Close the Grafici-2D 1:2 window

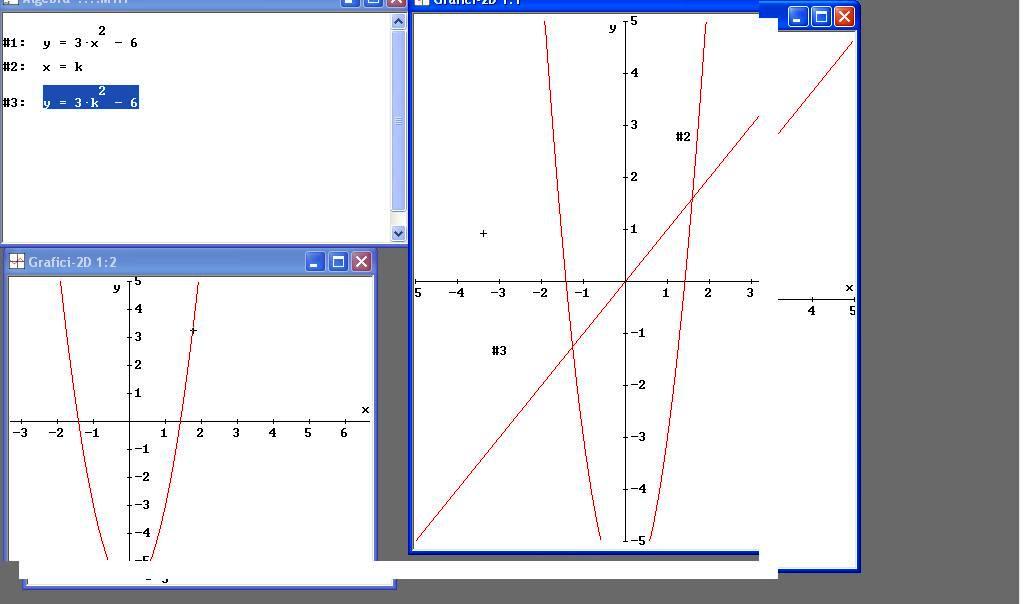(x=361, y=262)
